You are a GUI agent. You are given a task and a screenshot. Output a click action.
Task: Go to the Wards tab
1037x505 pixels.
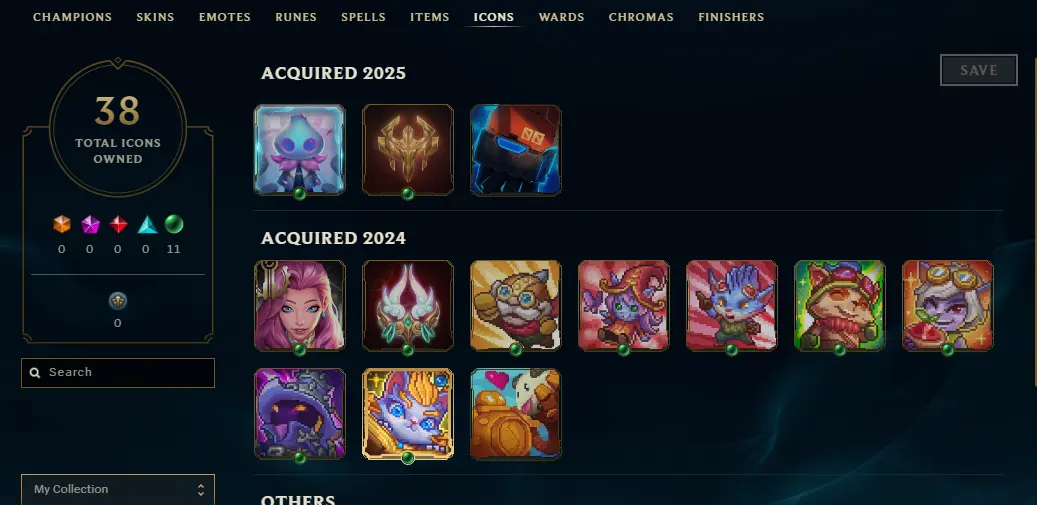tap(561, 17)
